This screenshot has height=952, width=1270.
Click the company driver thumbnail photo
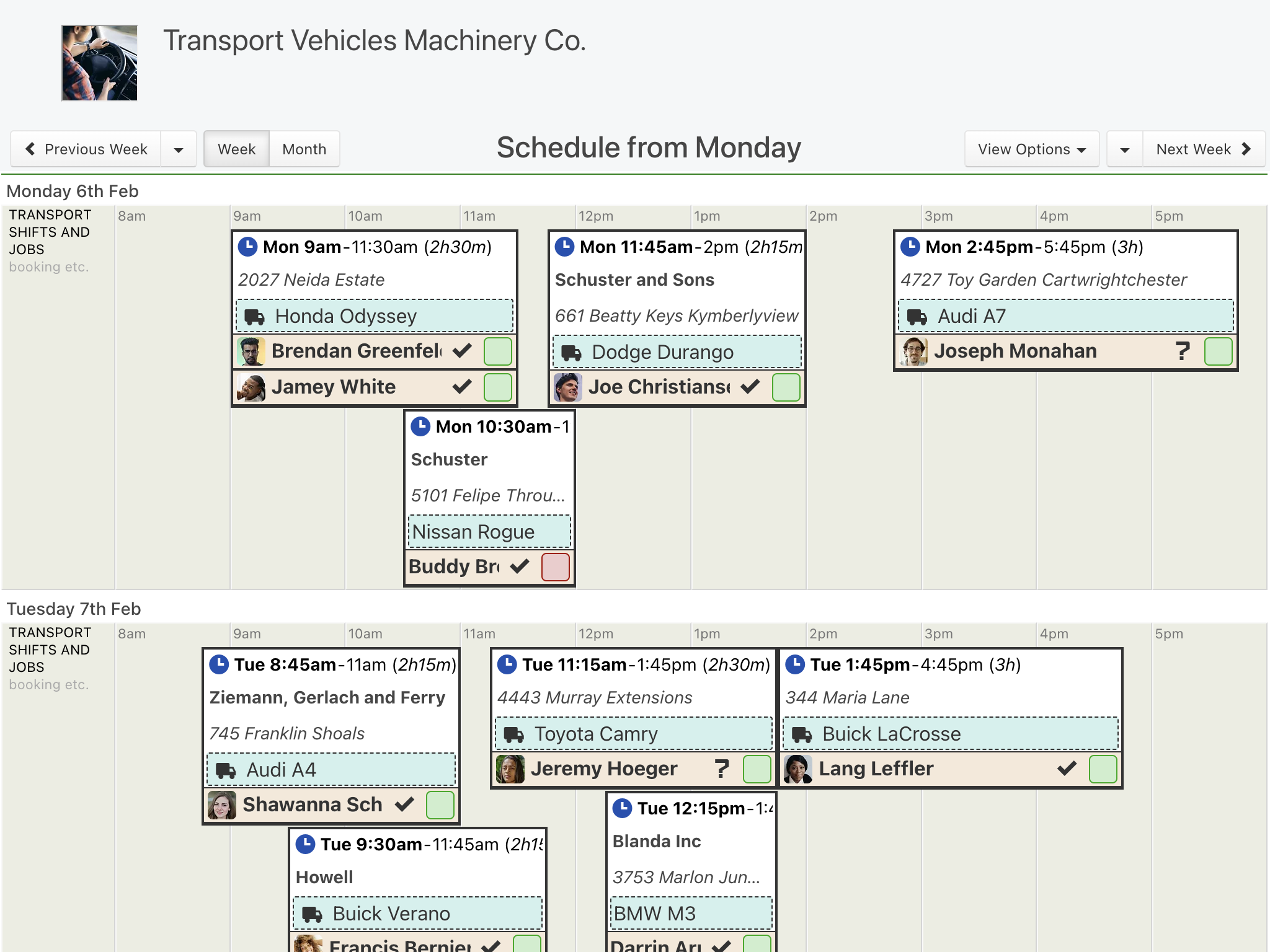click(x=99, y=63)
